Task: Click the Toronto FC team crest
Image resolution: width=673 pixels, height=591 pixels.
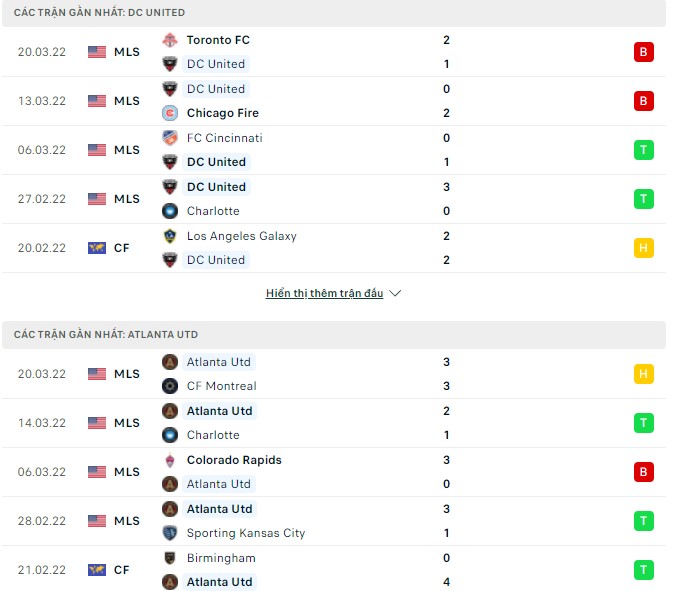Action: [169, 40]
